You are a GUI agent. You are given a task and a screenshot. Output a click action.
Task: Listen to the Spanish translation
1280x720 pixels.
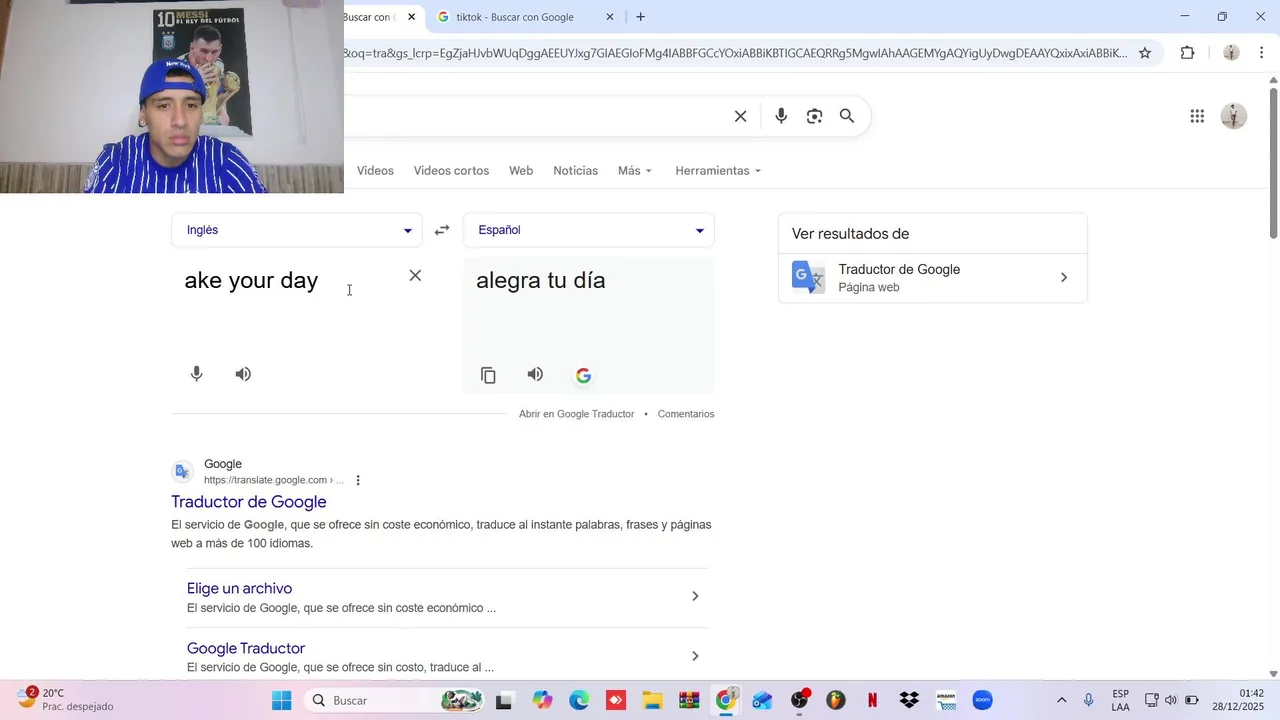pyautogui.click(x=535, y=374)
